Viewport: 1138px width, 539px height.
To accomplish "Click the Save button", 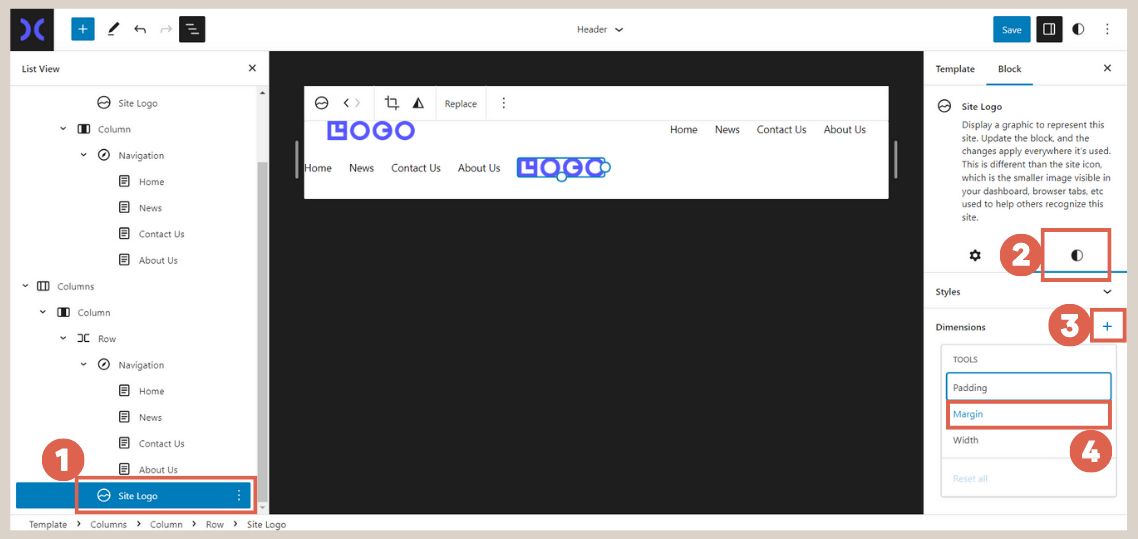I will 1011,30.
